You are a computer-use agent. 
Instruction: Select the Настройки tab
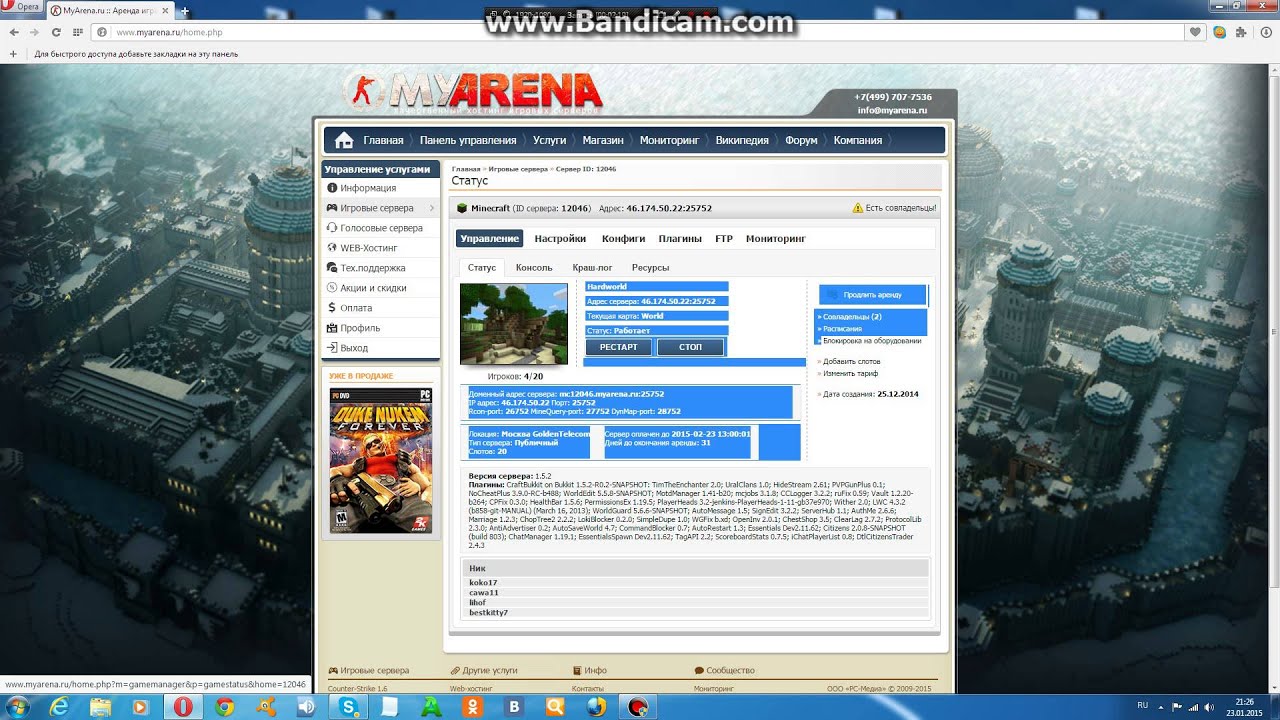tap(560, 239)
